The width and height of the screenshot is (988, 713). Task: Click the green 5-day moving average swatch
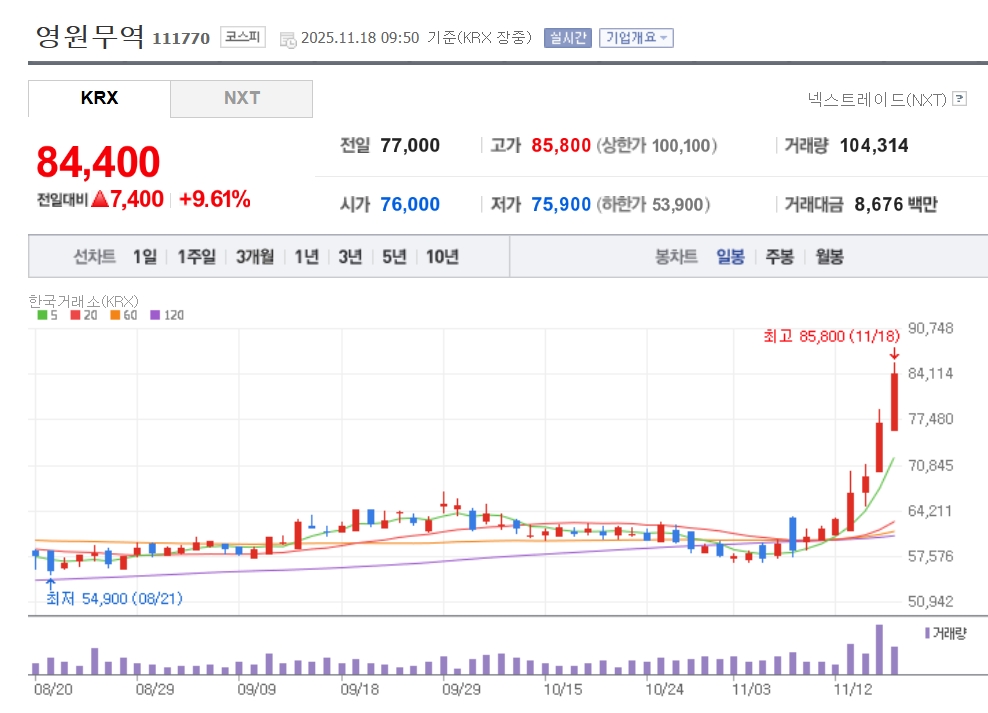42,315
